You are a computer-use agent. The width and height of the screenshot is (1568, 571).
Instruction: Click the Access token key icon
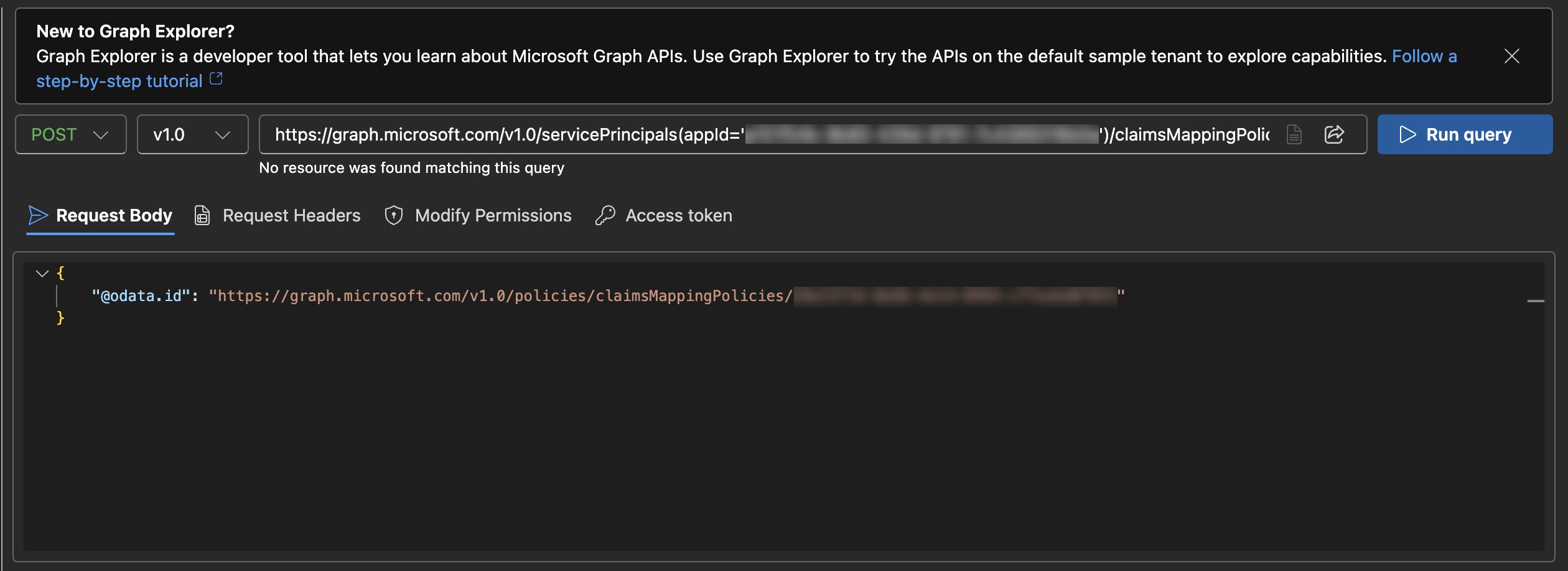[x=605, y=215]
